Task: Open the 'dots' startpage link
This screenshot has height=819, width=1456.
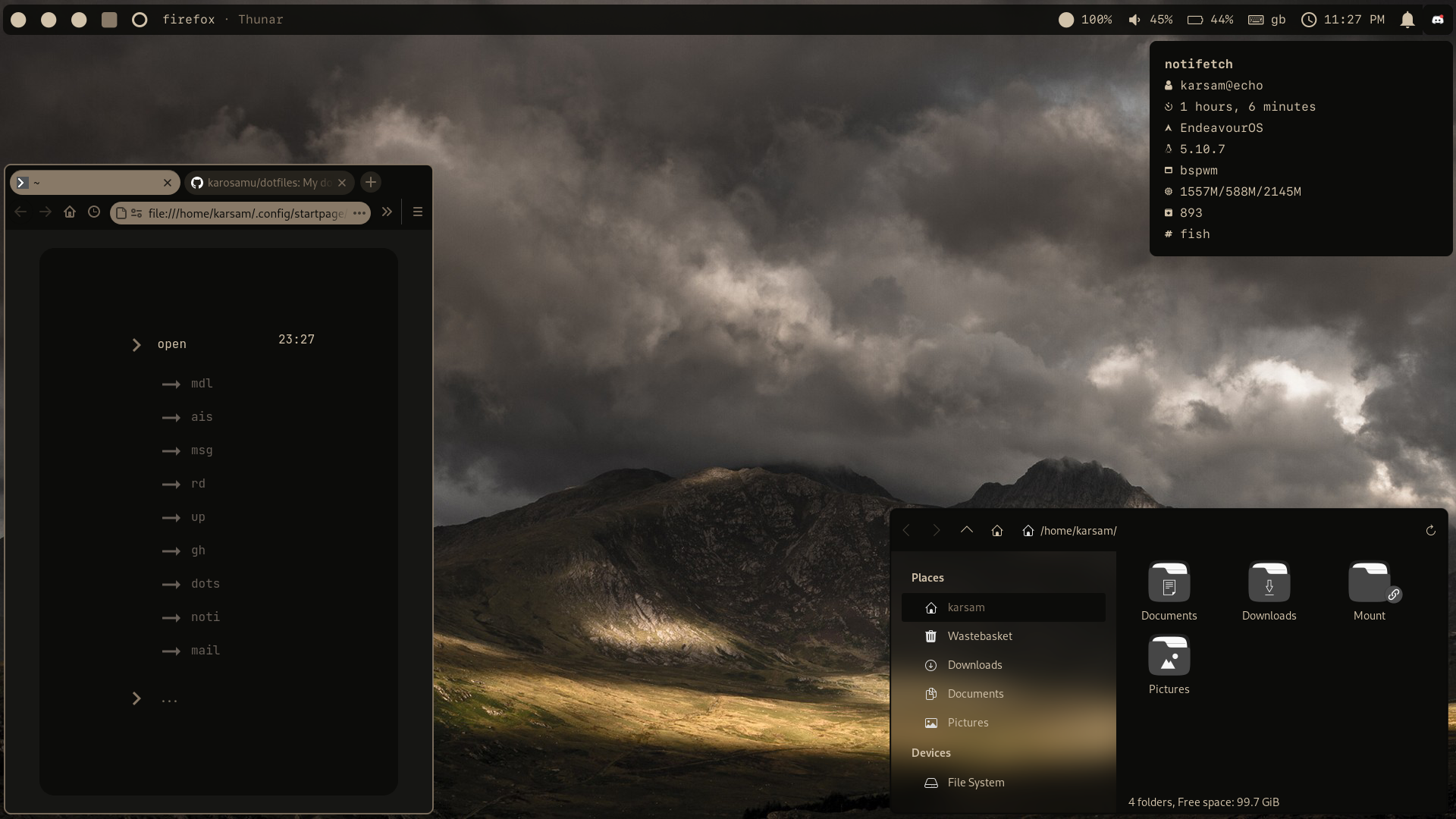Action: (x=205, y=584)
